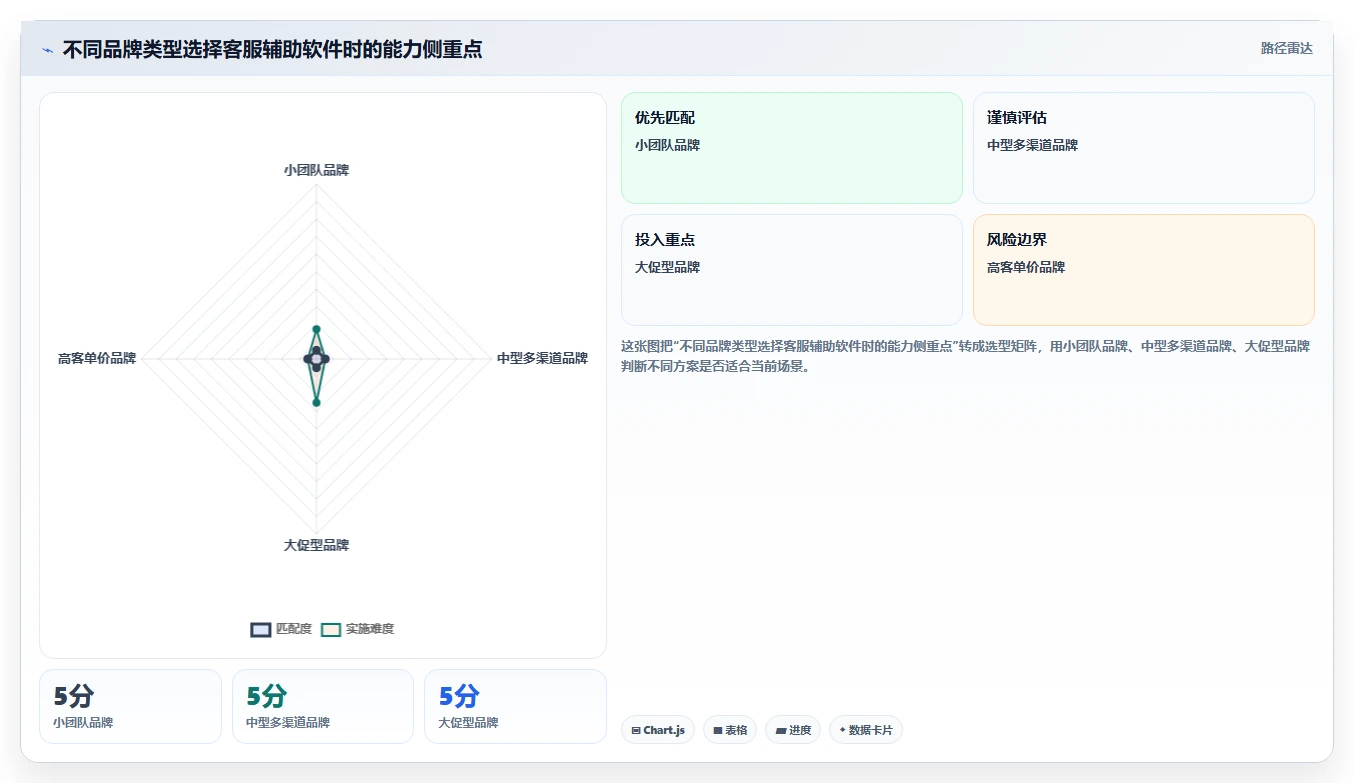The height and width of the screenshot is (783, 1354).
Task: Click 高客单价品牌 text in 风险边界 card
Action: tap(1026, 267)
